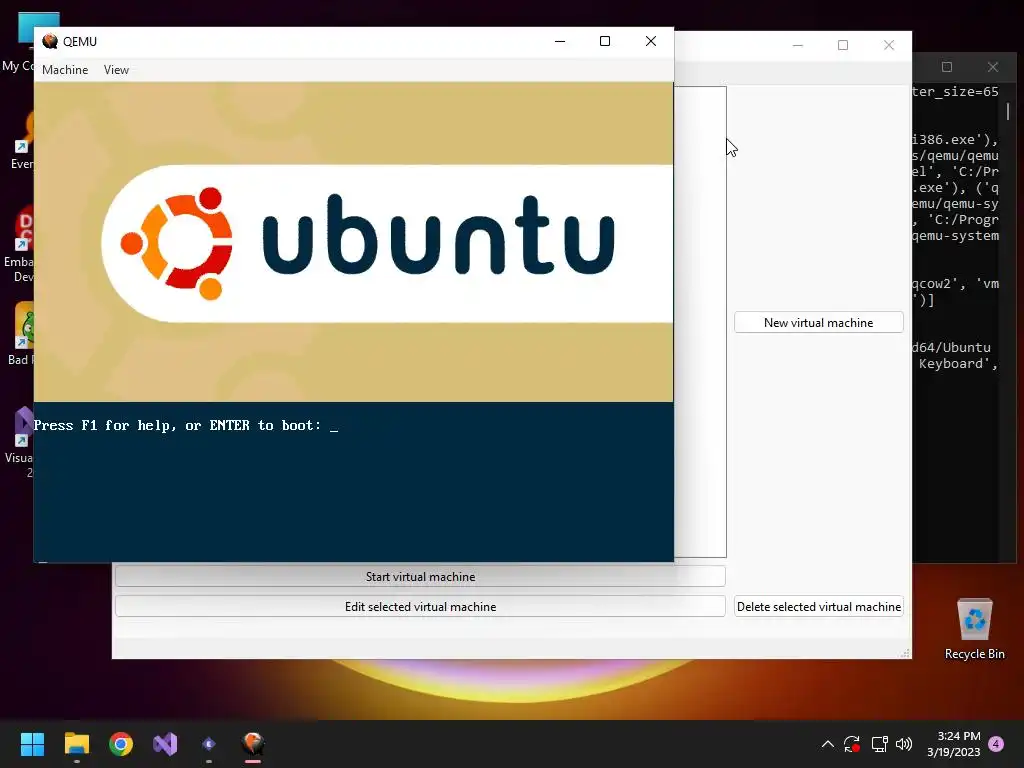The height and width of the screenshot is (768, 1024).
Task: Minimize the virtual machine manager window
Action: (x=798, y=45)
